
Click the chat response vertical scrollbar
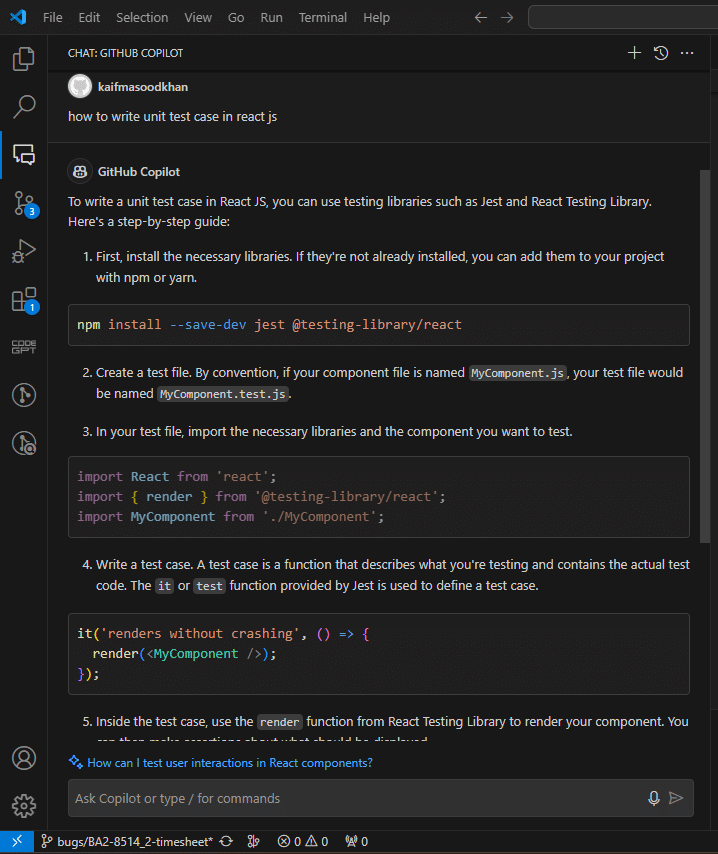pyautogui.click(x=704, y=356)
